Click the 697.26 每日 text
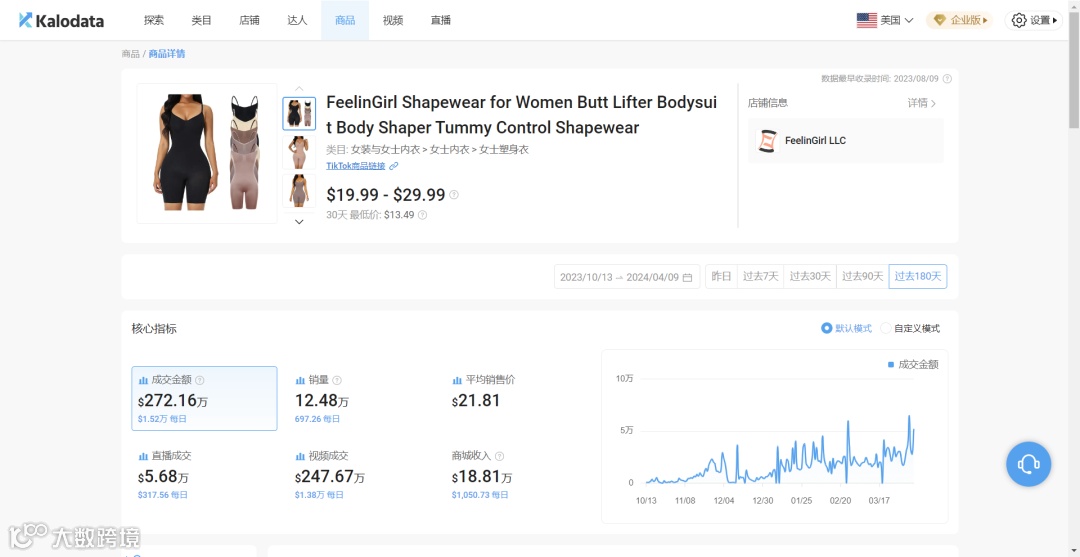1080x557 pixels. pyautogui.click(x=317, y=419)
